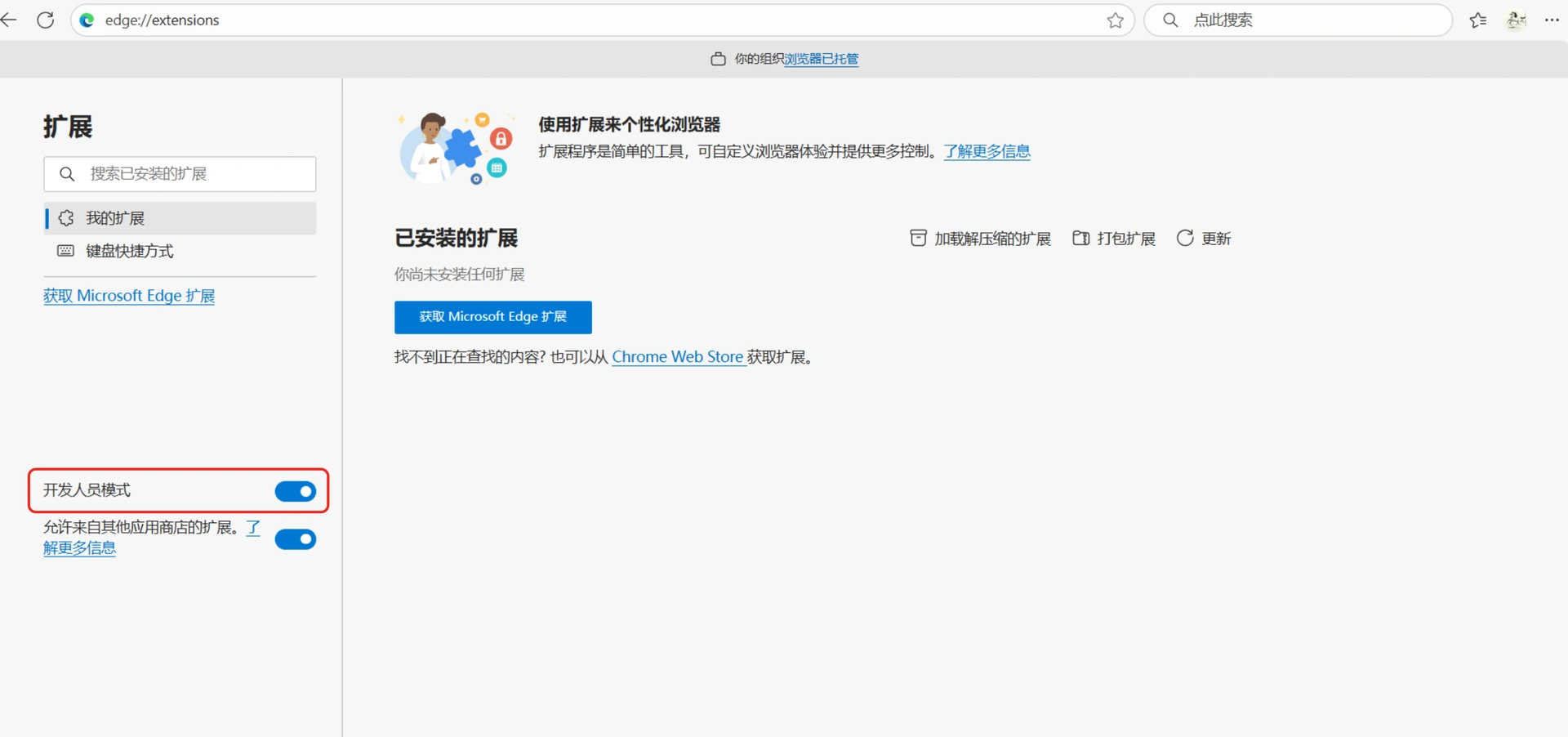1568x737 pixels.
Task: Click the 打包扩展 package icon
Action: [1080, 238]
